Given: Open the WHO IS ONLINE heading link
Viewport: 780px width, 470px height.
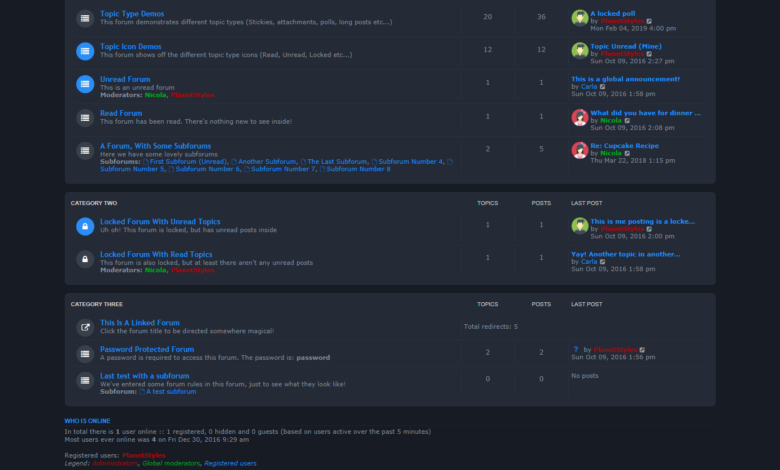Looking at the screenshot, I should pos(87,421).
